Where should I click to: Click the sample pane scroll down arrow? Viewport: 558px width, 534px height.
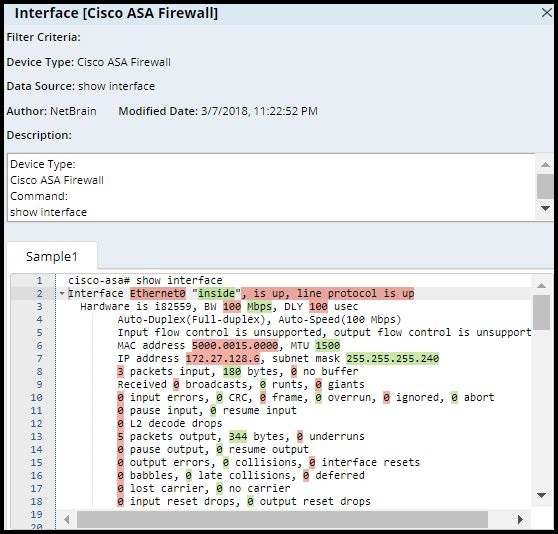click(x=541, y=495)
